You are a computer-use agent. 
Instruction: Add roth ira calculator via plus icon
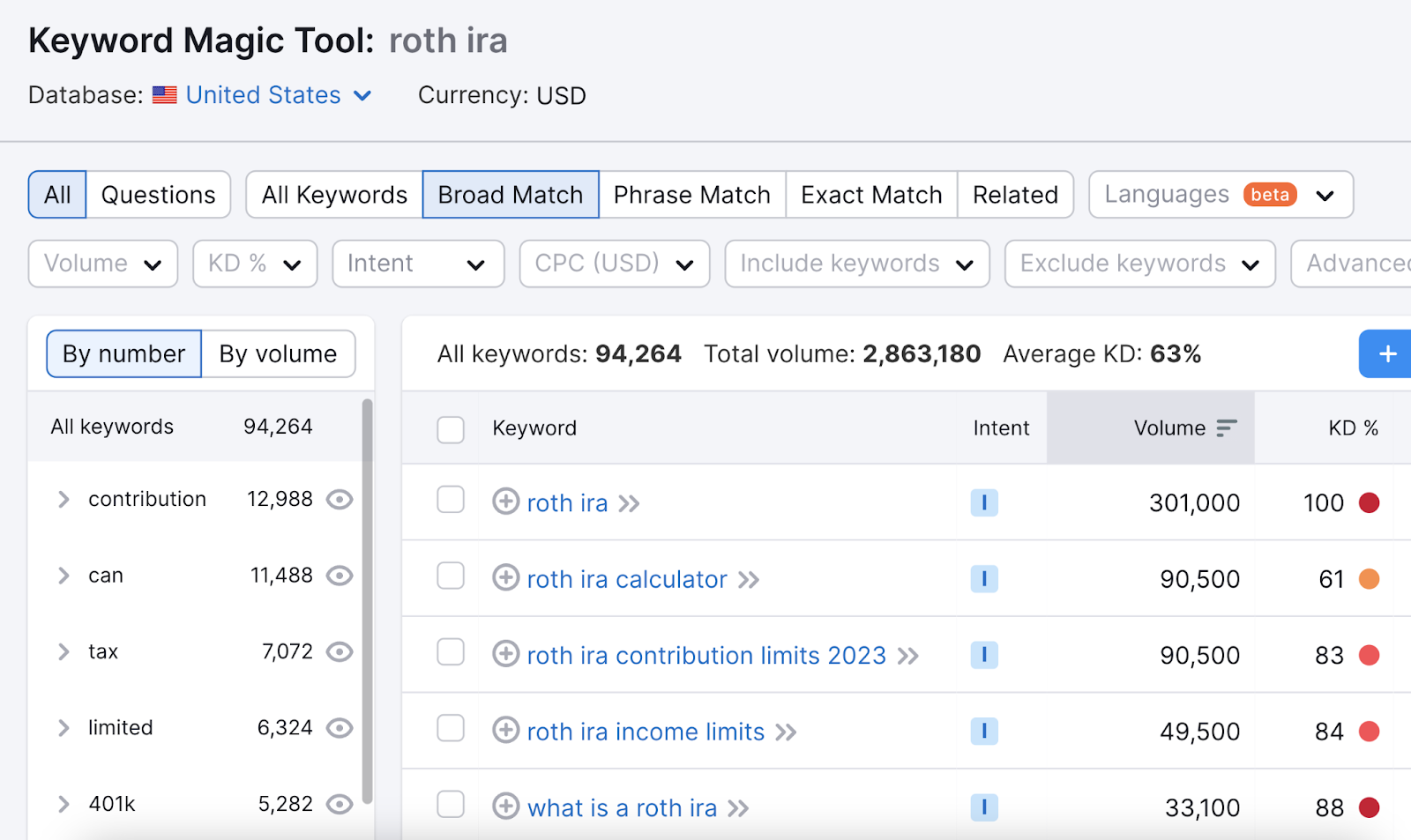505,578
